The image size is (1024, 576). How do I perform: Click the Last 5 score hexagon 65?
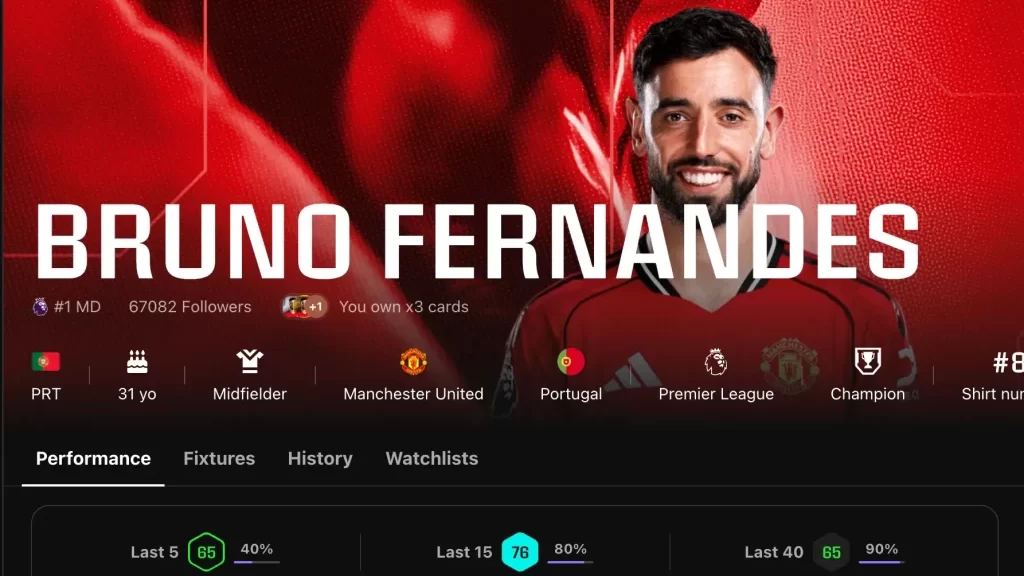(x=206, y=552)
